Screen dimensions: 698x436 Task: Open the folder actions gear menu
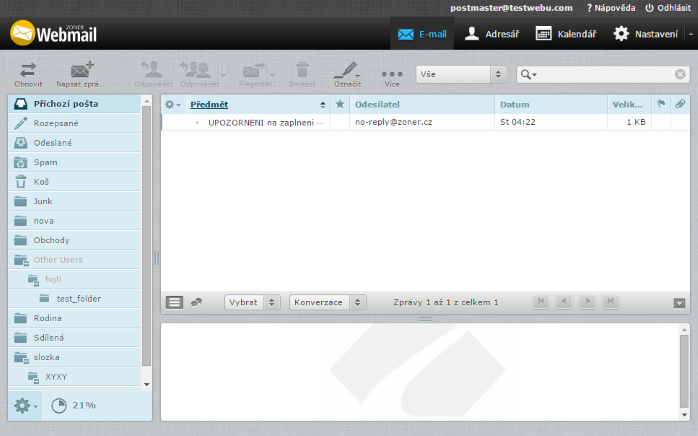point(25,405)
